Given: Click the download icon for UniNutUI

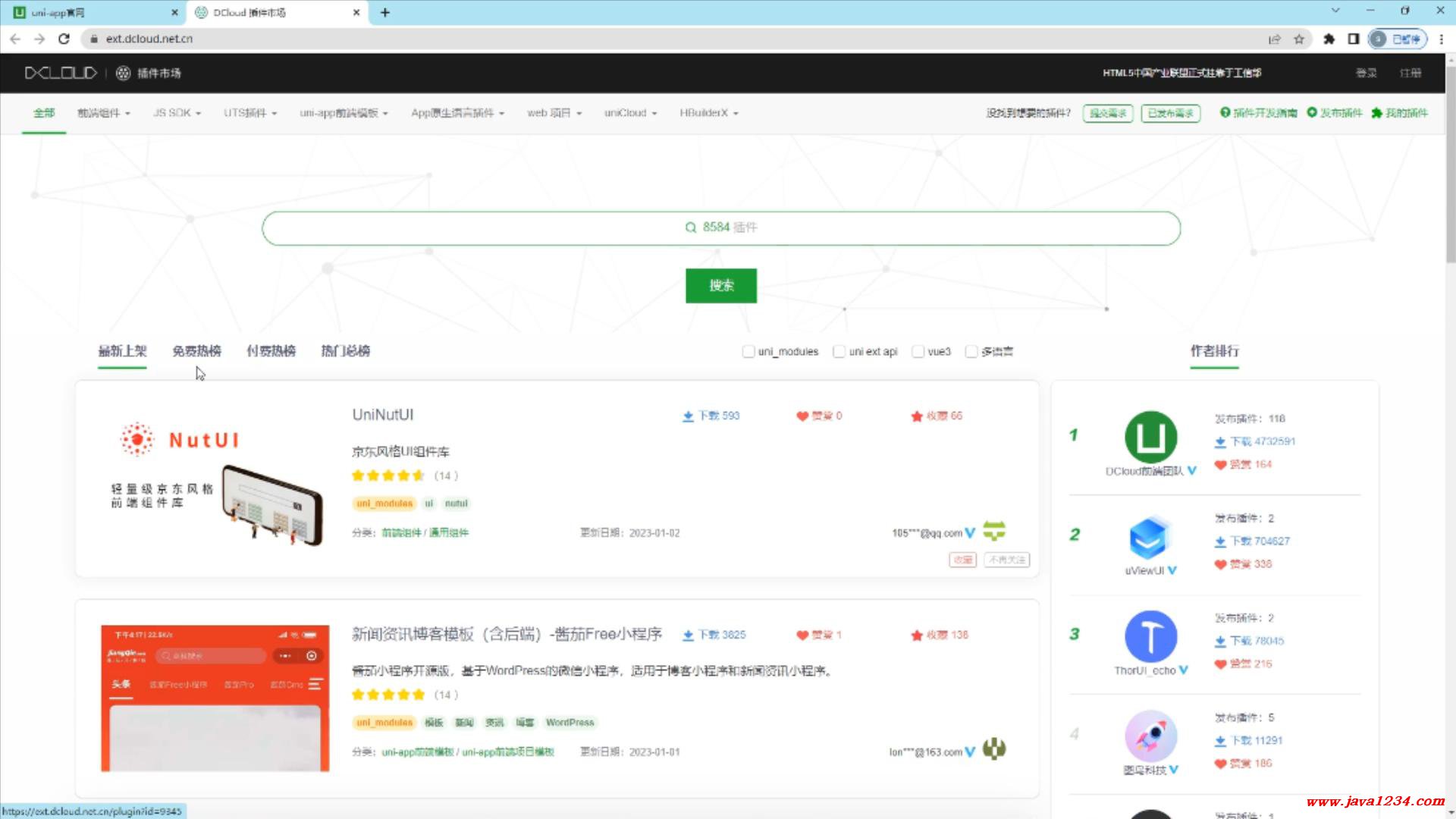Looking at the screenshot, I should pyautogui.click(x=688, y=416).
